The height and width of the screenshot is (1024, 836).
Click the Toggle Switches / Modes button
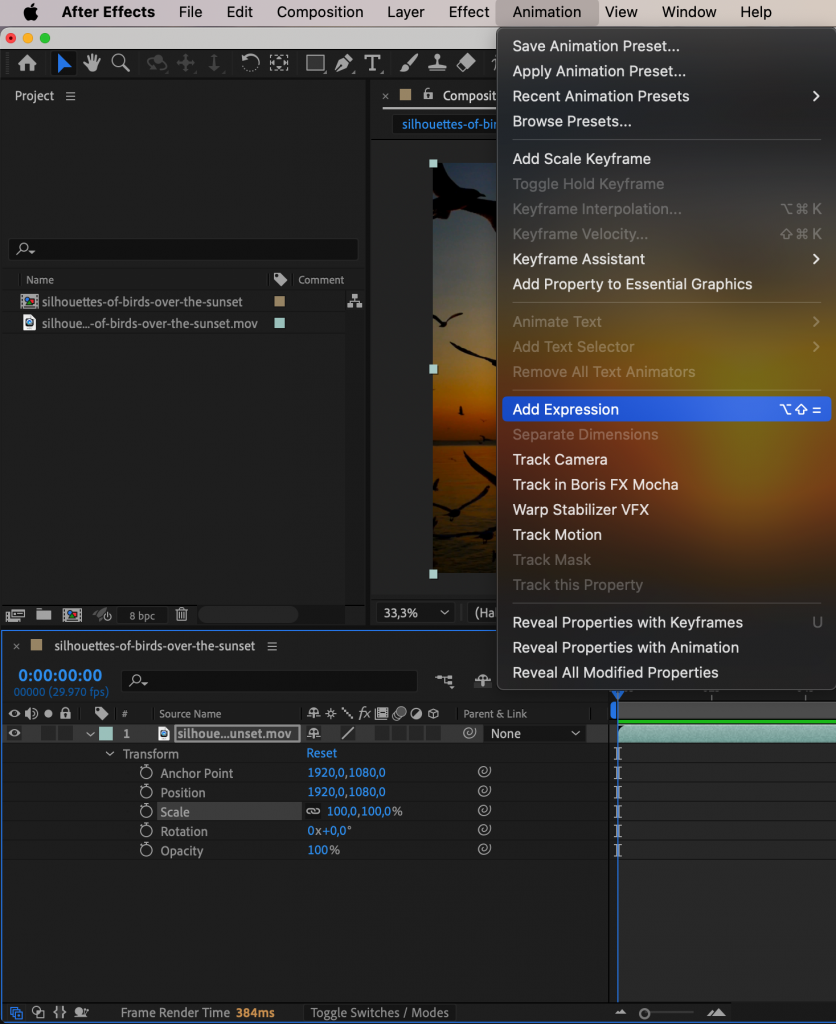click(x=379, y=1012)
